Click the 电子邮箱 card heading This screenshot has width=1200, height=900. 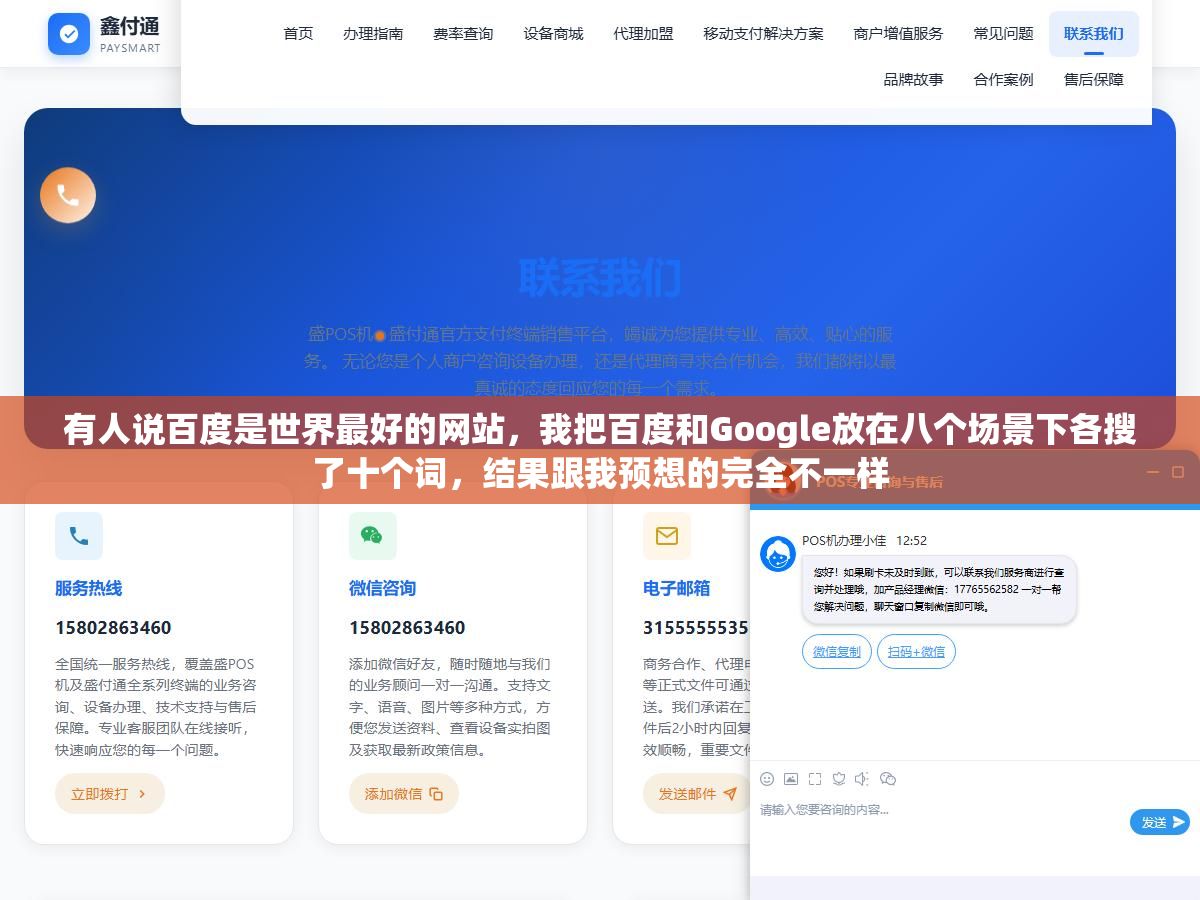click(x=676, y=588)
